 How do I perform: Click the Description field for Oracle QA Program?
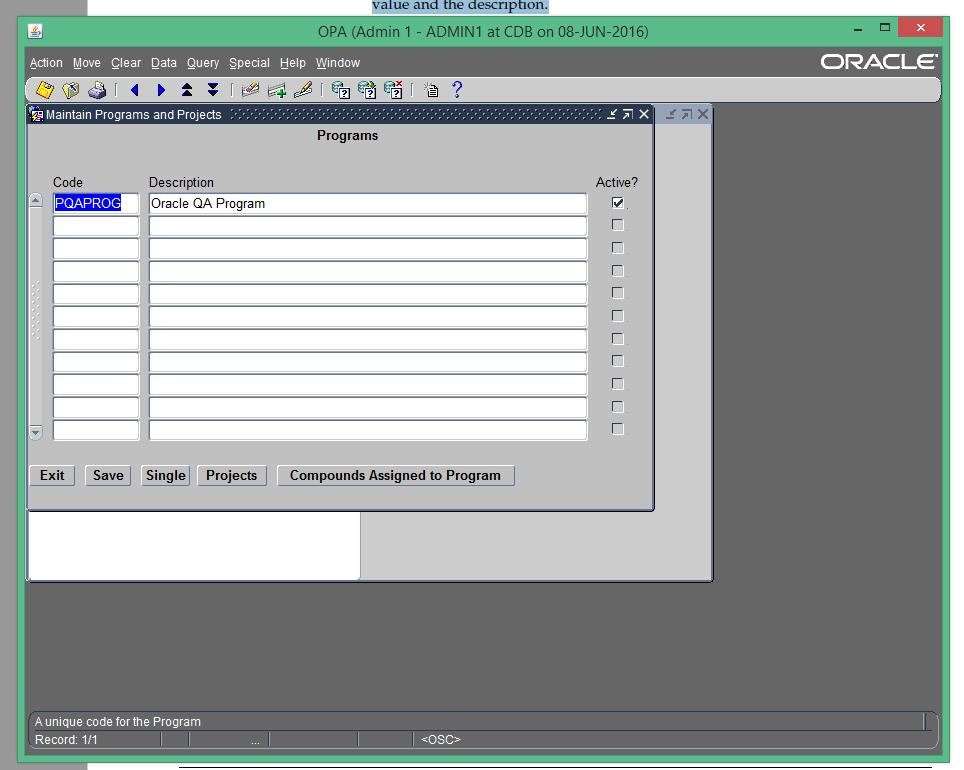[367, 202]
